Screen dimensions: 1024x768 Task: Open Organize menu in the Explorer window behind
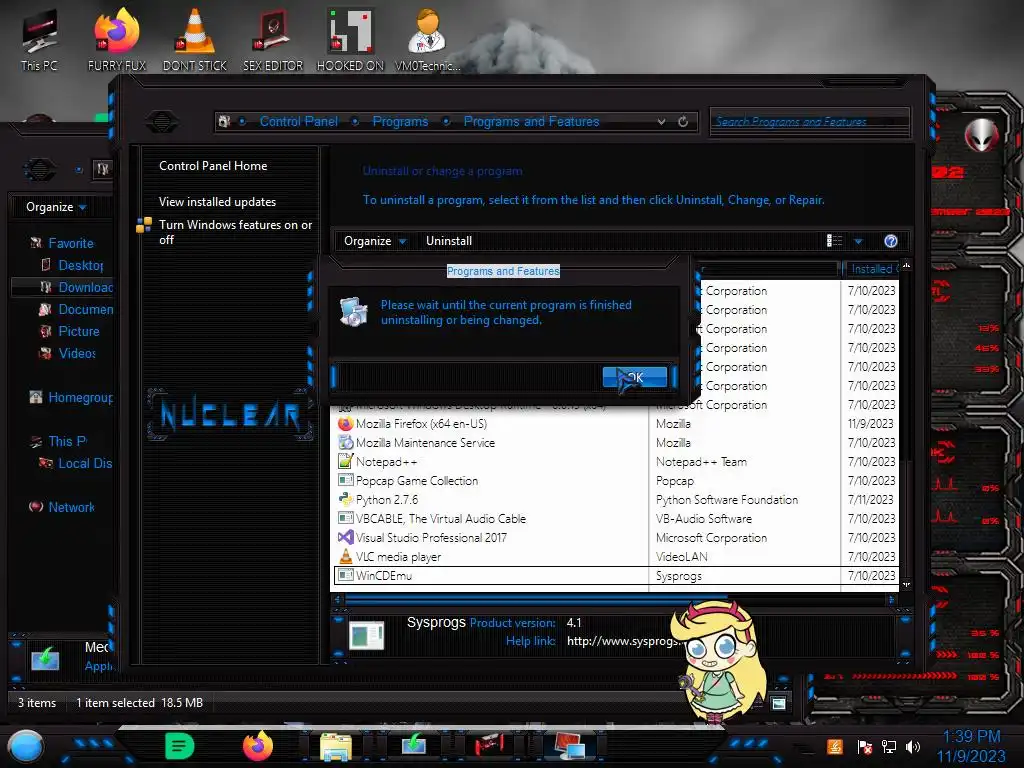coord(56,207)
